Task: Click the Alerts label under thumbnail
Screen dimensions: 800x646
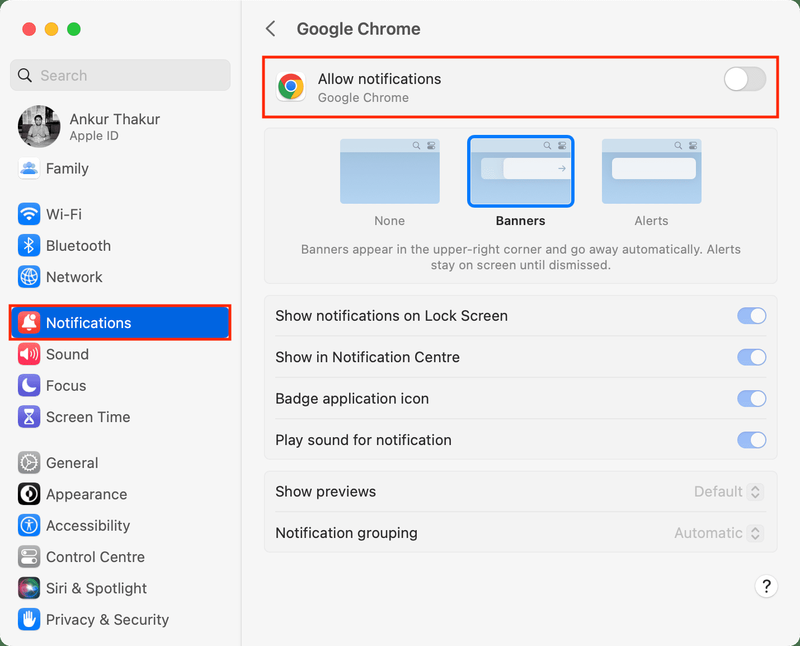Action: [x=652, y=221]
